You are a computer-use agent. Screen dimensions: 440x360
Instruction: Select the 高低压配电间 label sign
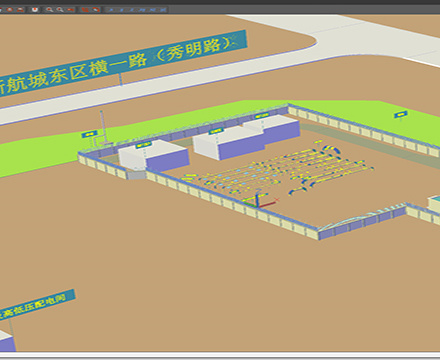click(37, 305)
